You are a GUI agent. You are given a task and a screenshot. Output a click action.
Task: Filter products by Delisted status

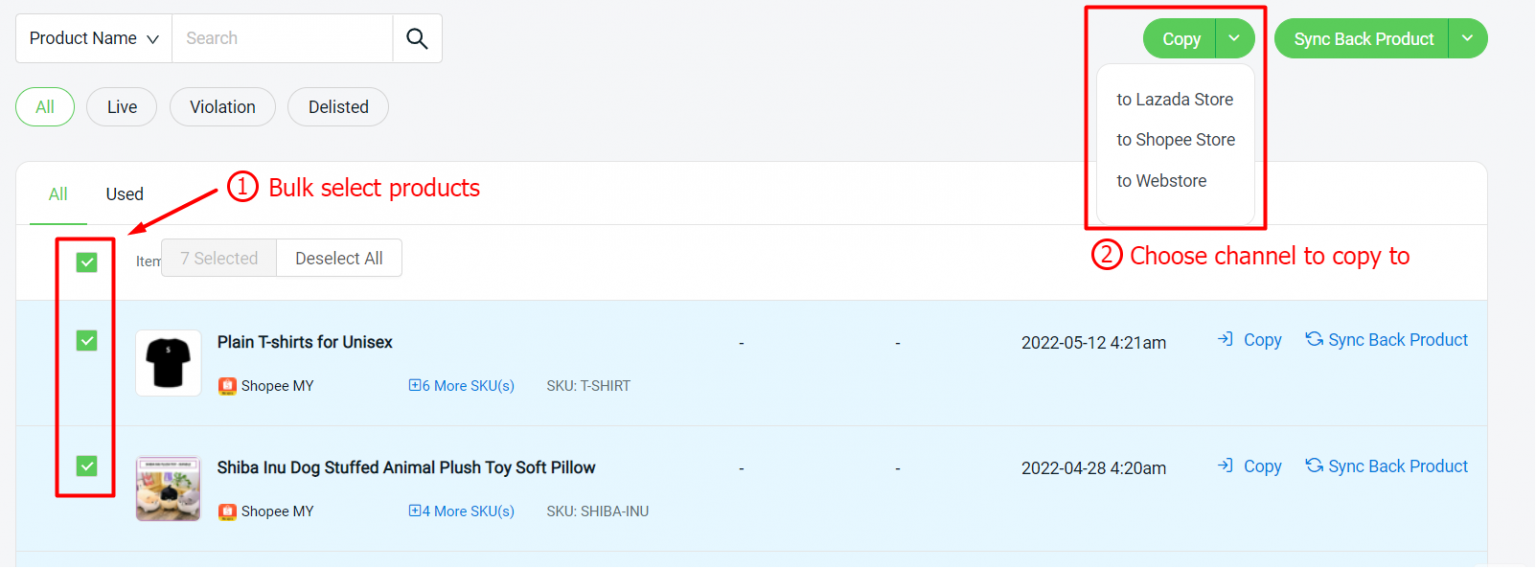(338, 107)
